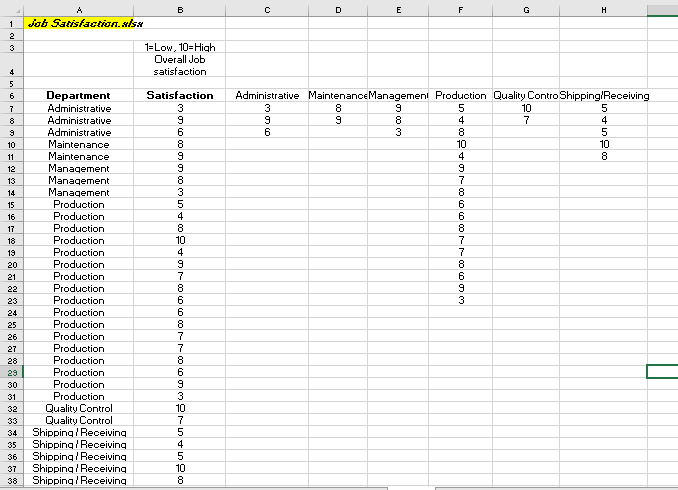Select column F header
678x490 pixels.
461,10
